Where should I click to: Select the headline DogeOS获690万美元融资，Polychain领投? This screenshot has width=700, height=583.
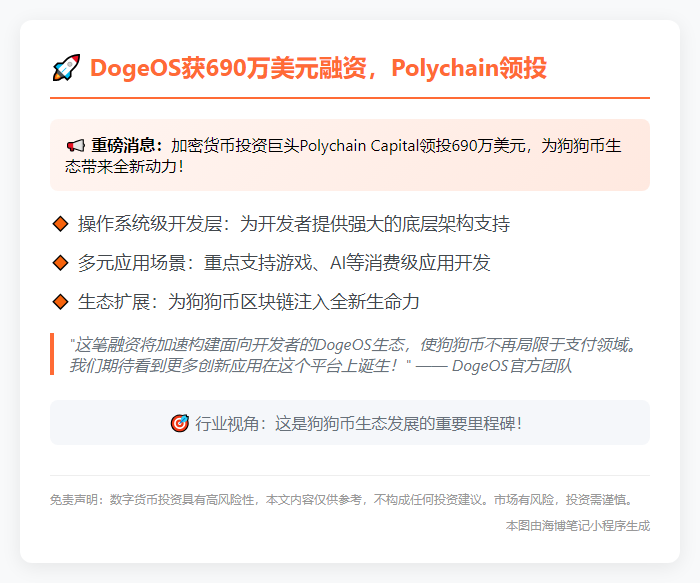pyautogui.click(x=318, y=68)
